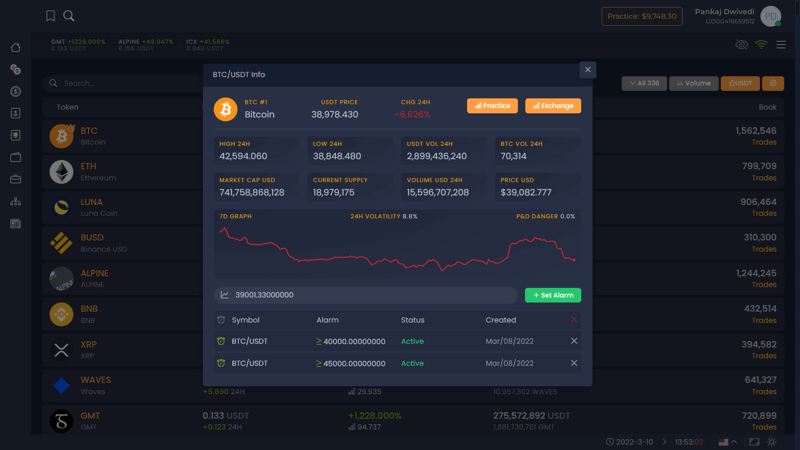Select the ALPINE token row
800x450 pixels.
[x=413, y=279]
